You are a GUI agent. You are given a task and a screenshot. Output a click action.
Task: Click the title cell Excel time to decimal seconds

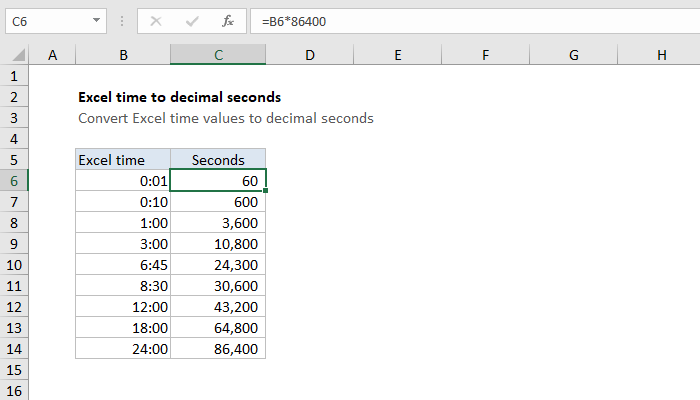coord(179,97)
